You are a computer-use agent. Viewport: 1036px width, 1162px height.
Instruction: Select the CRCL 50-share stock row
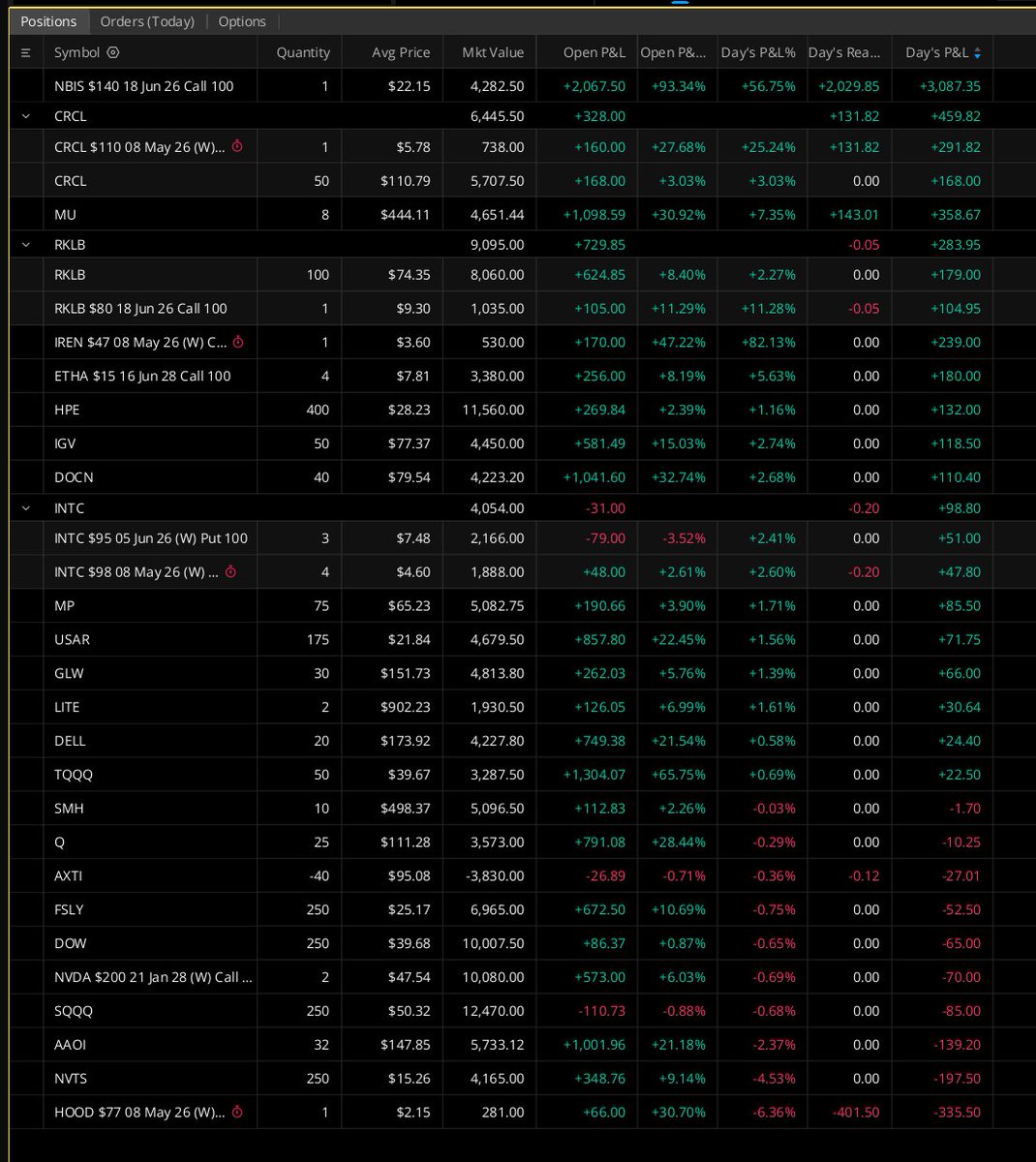point(523,181)
